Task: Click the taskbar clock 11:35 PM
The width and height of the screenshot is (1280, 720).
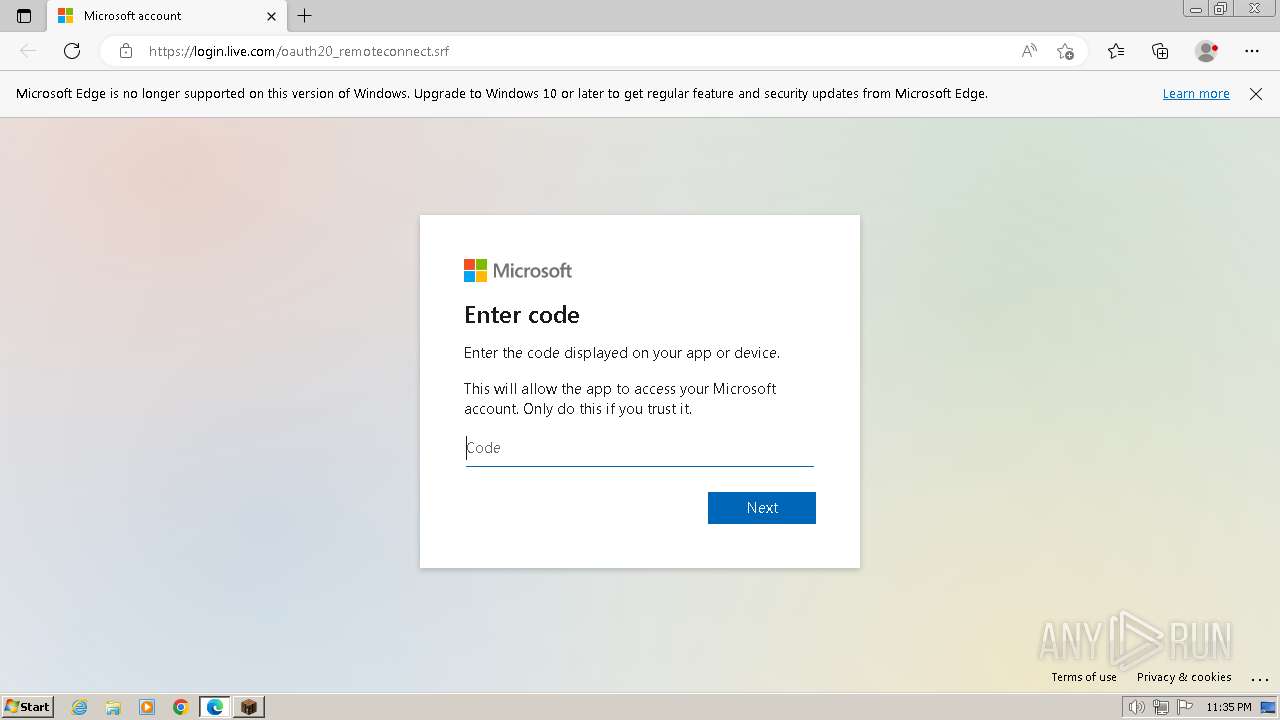Action: (x=1229, y=707)
